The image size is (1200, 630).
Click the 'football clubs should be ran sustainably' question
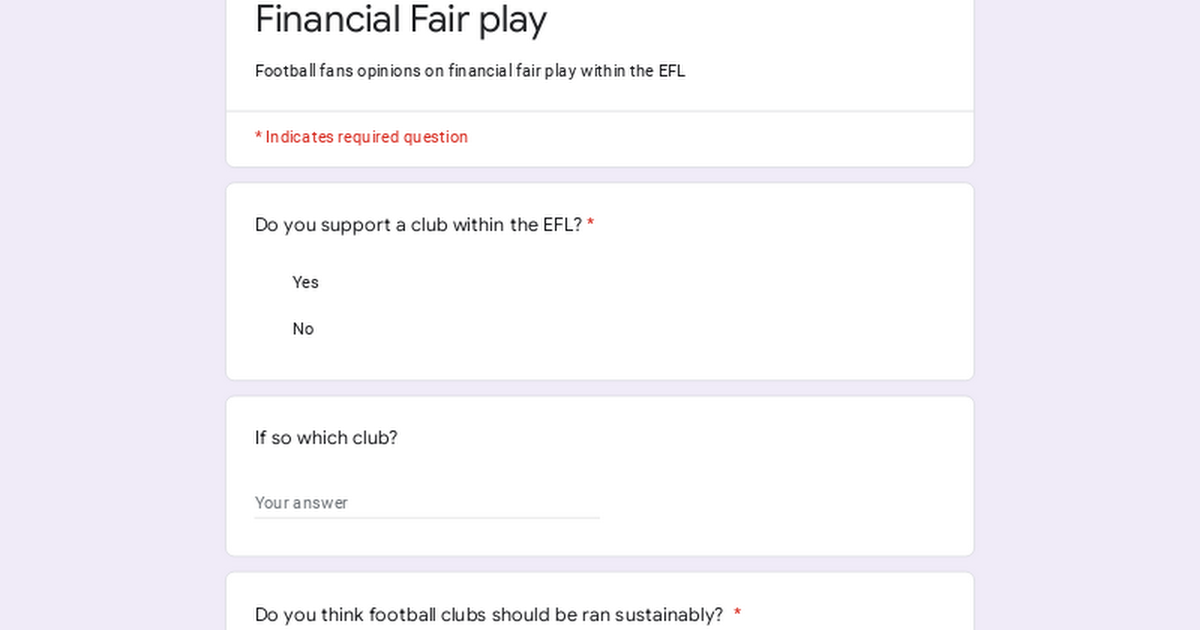pyautogui.click(x=488, y=614)
